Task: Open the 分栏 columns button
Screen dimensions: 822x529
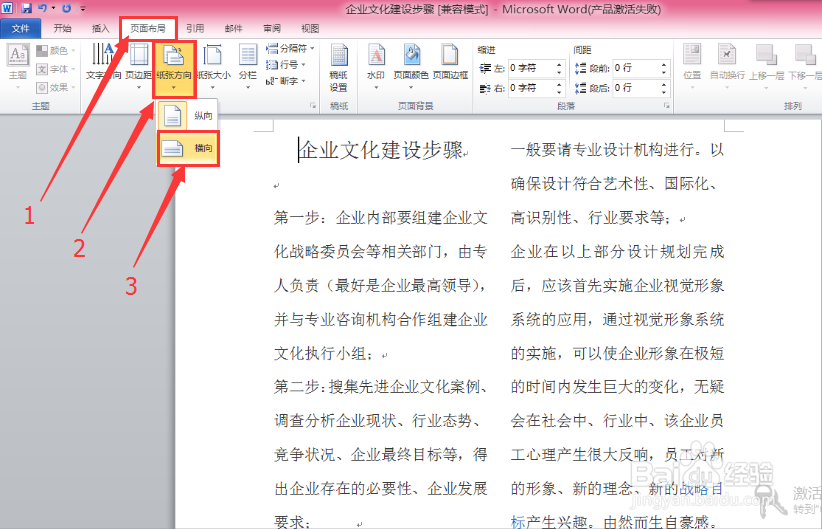Action: point(247,66)
